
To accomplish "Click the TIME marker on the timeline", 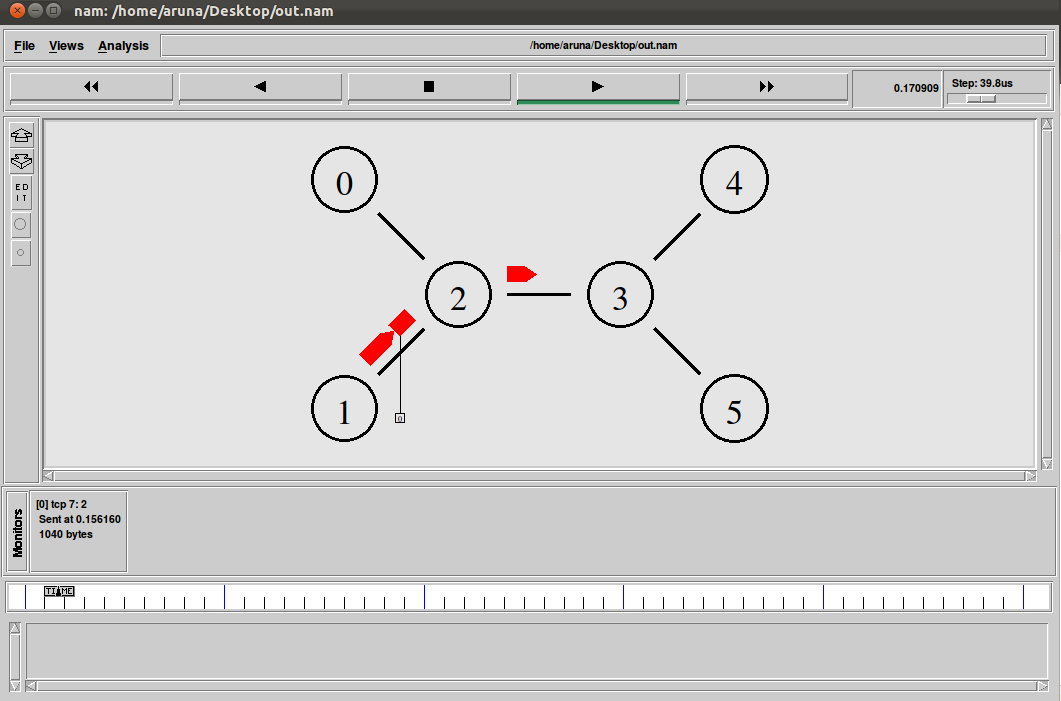I will pos(58,591).
